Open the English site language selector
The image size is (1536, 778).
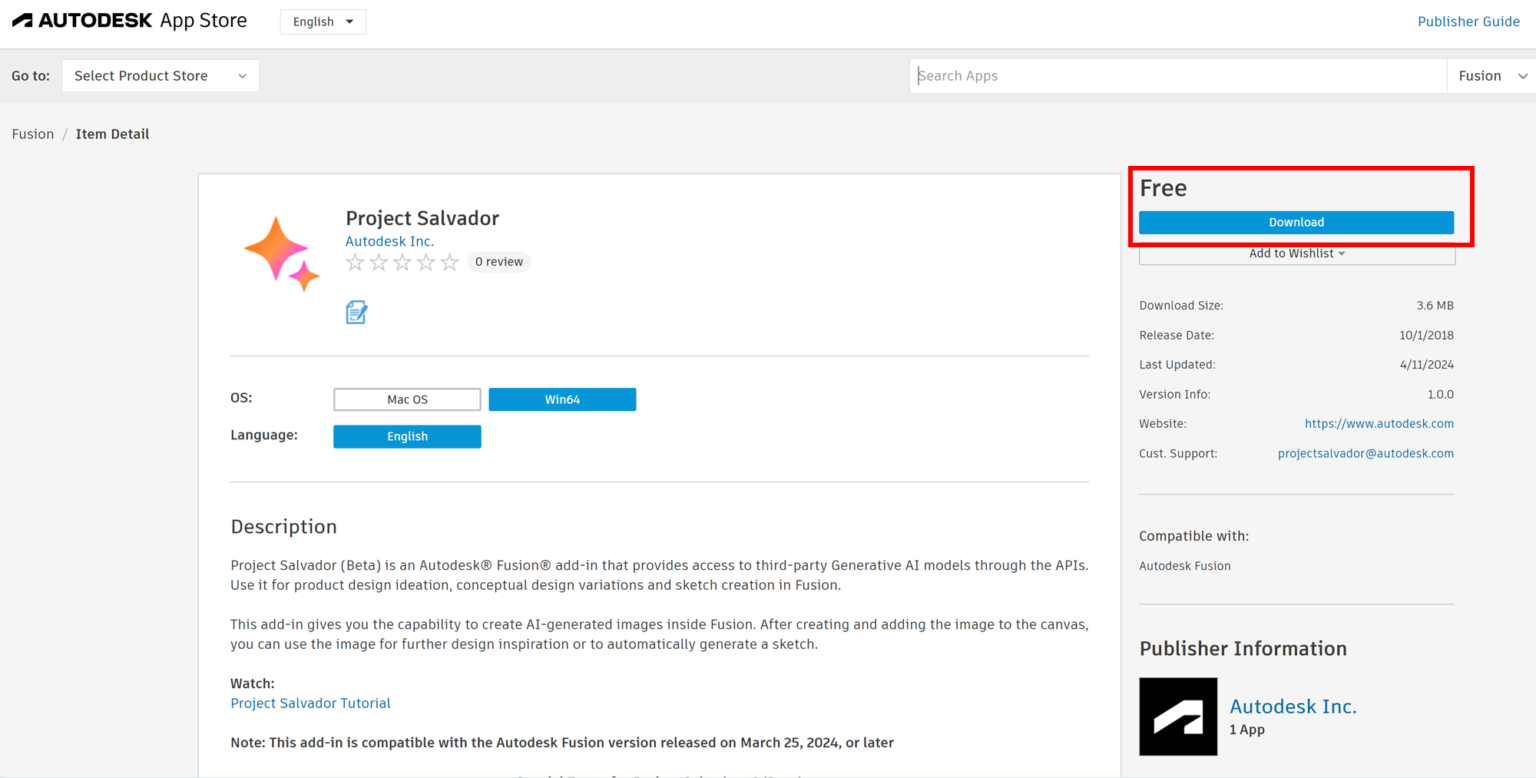click(x=322, y=21)
